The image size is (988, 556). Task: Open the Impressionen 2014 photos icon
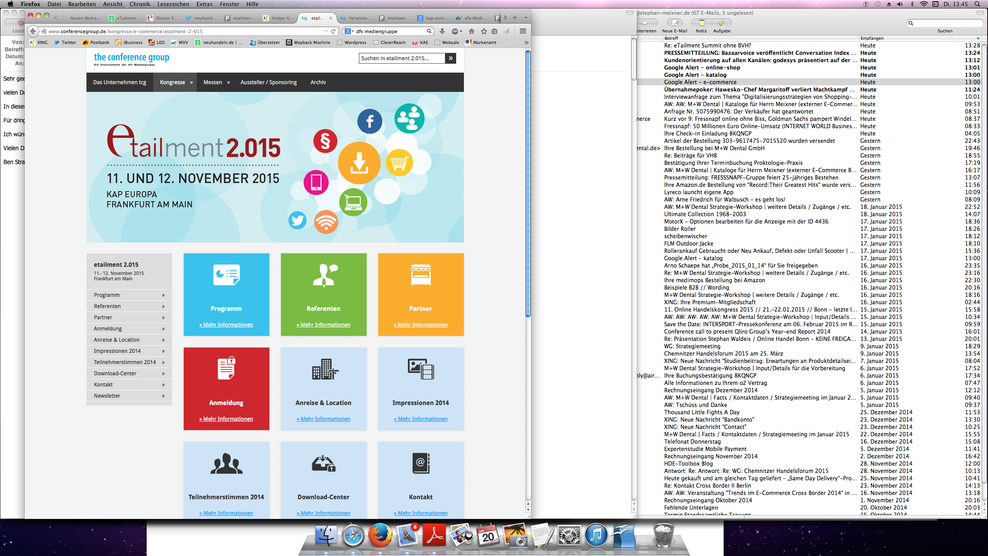pyautogui.click(x=420, y=369)
